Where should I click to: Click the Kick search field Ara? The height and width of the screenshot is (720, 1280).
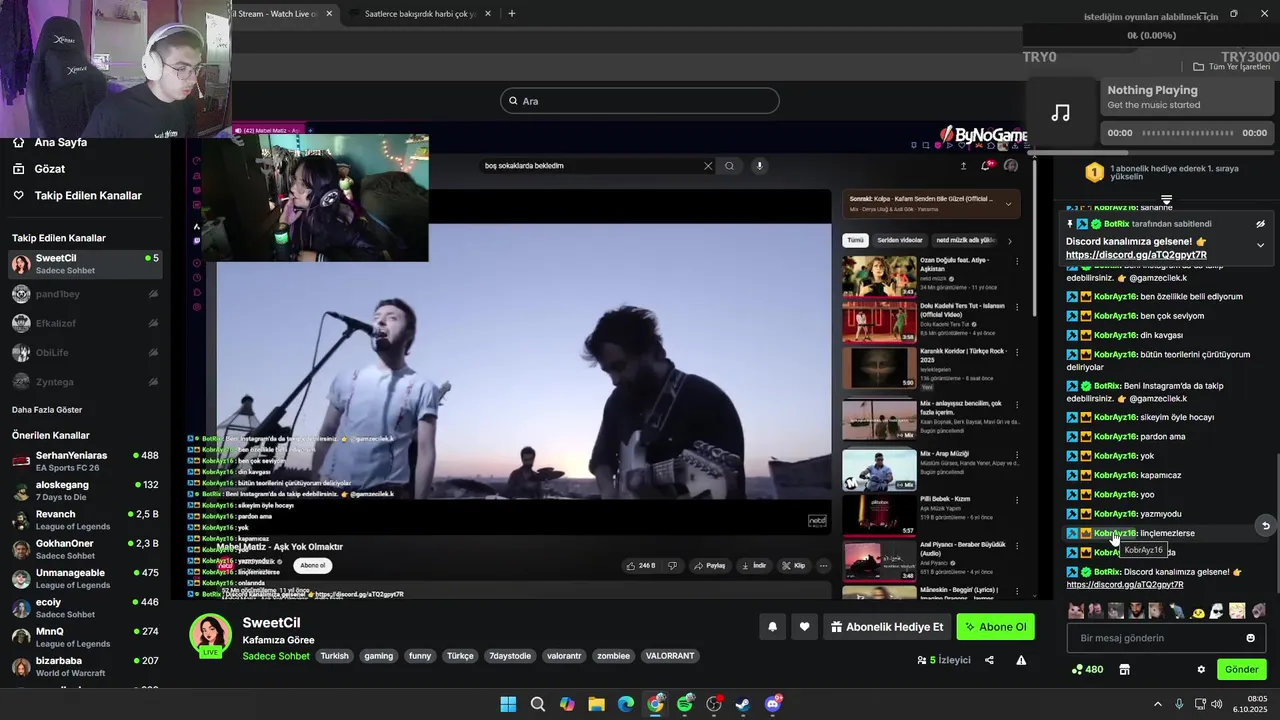[x=640, y=101]
